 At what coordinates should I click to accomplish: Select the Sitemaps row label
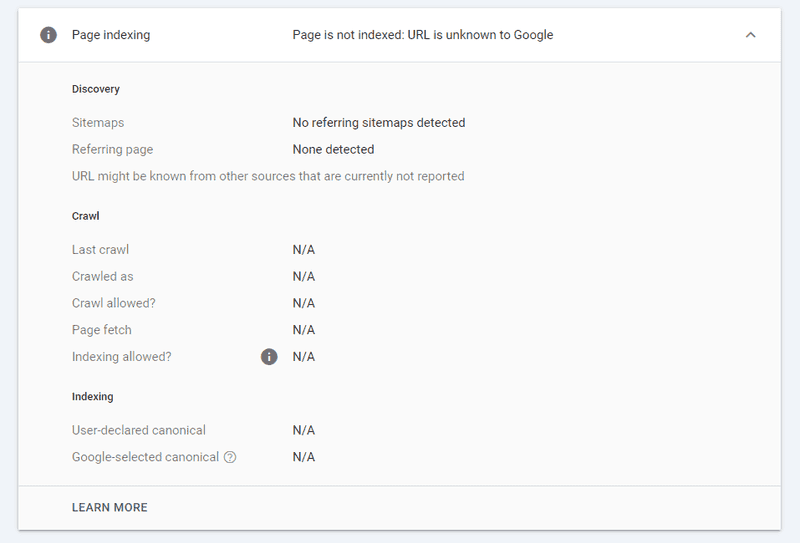pos(98,122)
